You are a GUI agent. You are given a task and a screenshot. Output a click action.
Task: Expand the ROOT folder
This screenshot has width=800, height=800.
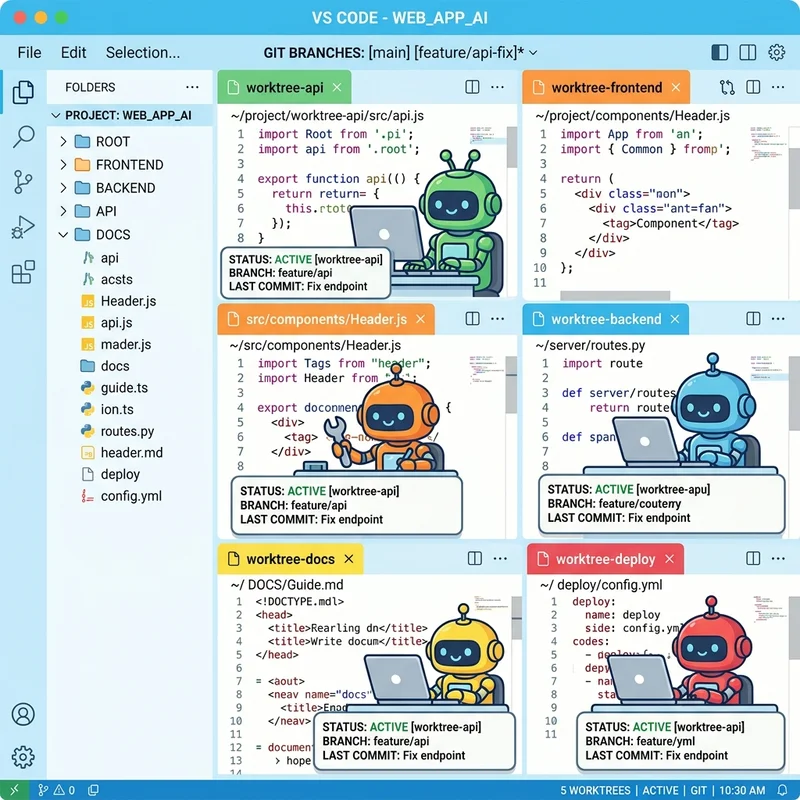point(63,141)
